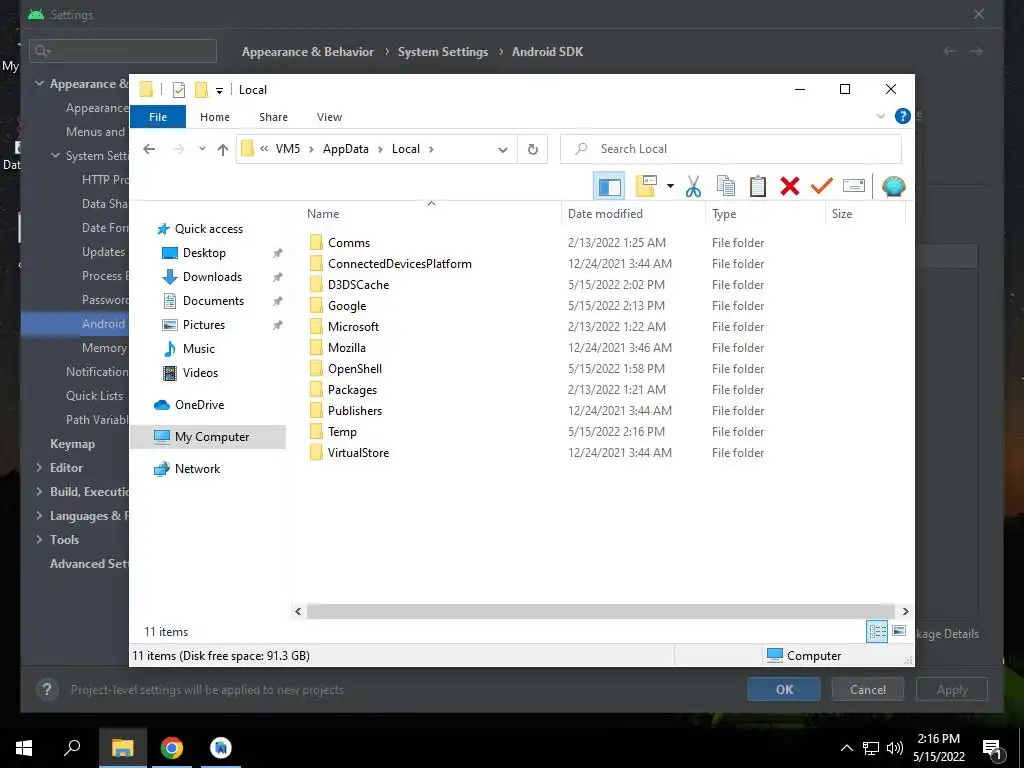Select the Mozilla folder
Screen dimensions: 1024x768
[347, 348]
